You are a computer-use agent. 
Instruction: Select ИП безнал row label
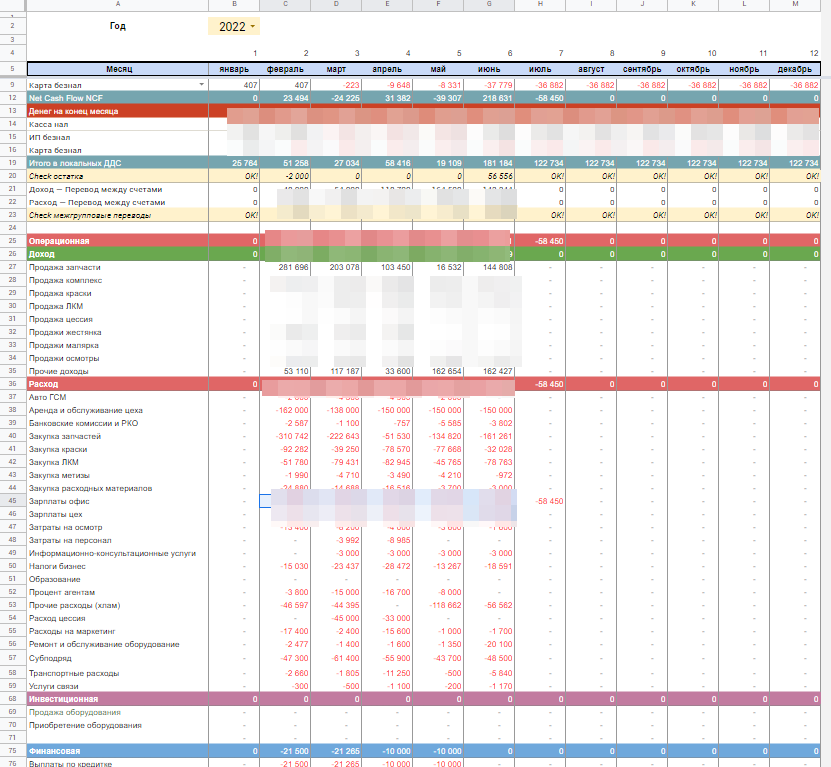pos(50,137)
